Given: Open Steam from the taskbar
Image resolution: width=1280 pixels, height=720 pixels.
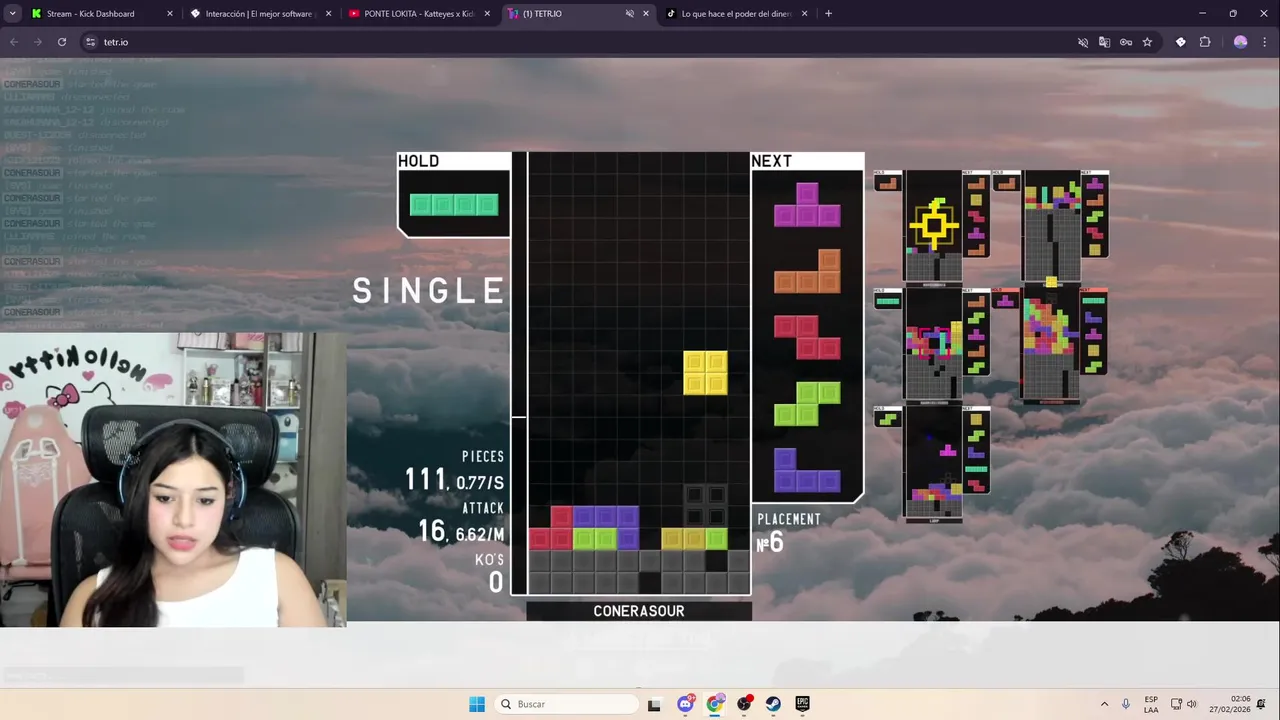Looking at the screenshot, I should (773, 704).
